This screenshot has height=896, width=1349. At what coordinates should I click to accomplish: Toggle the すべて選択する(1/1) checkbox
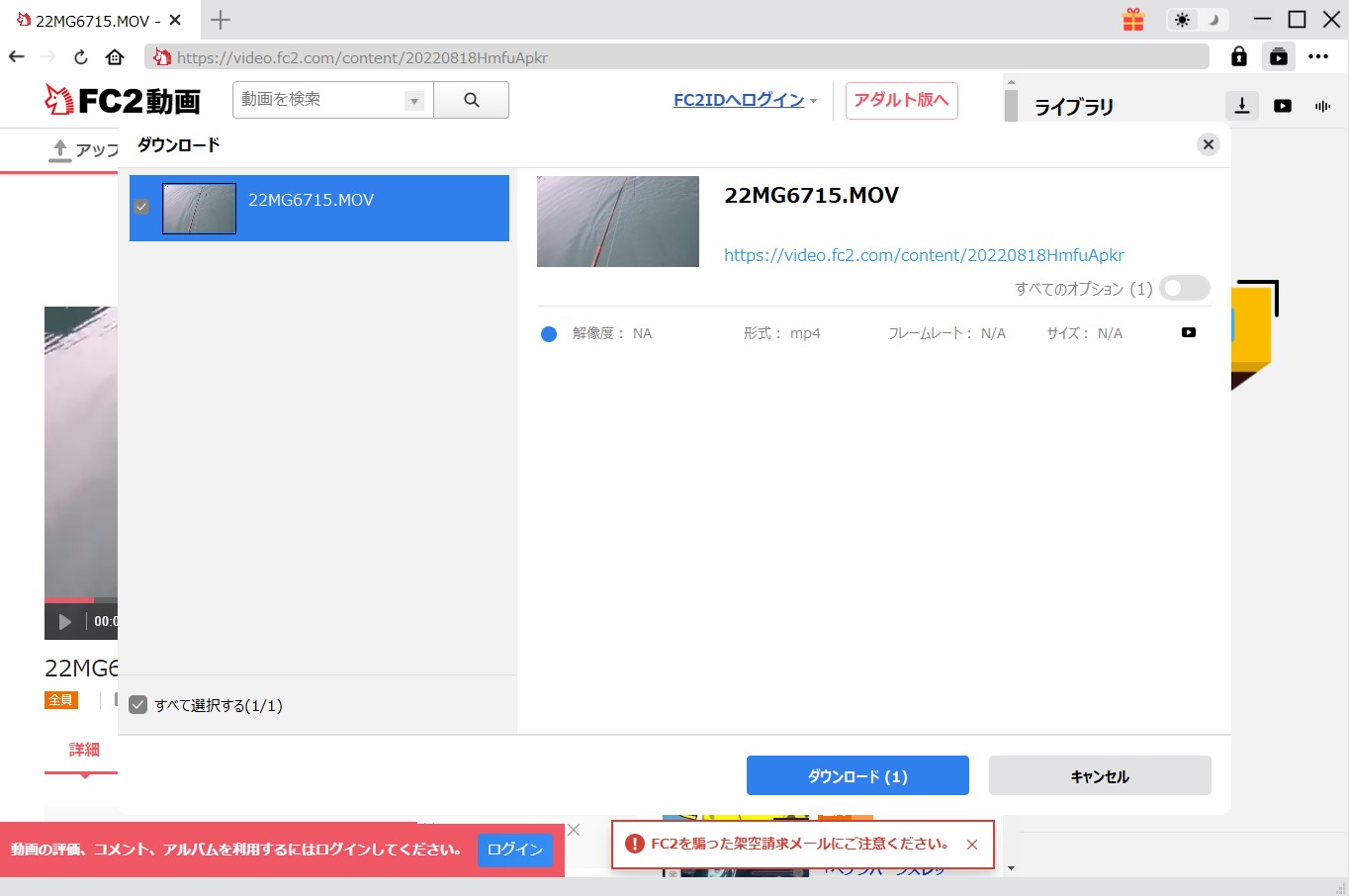tap(138, 705)
